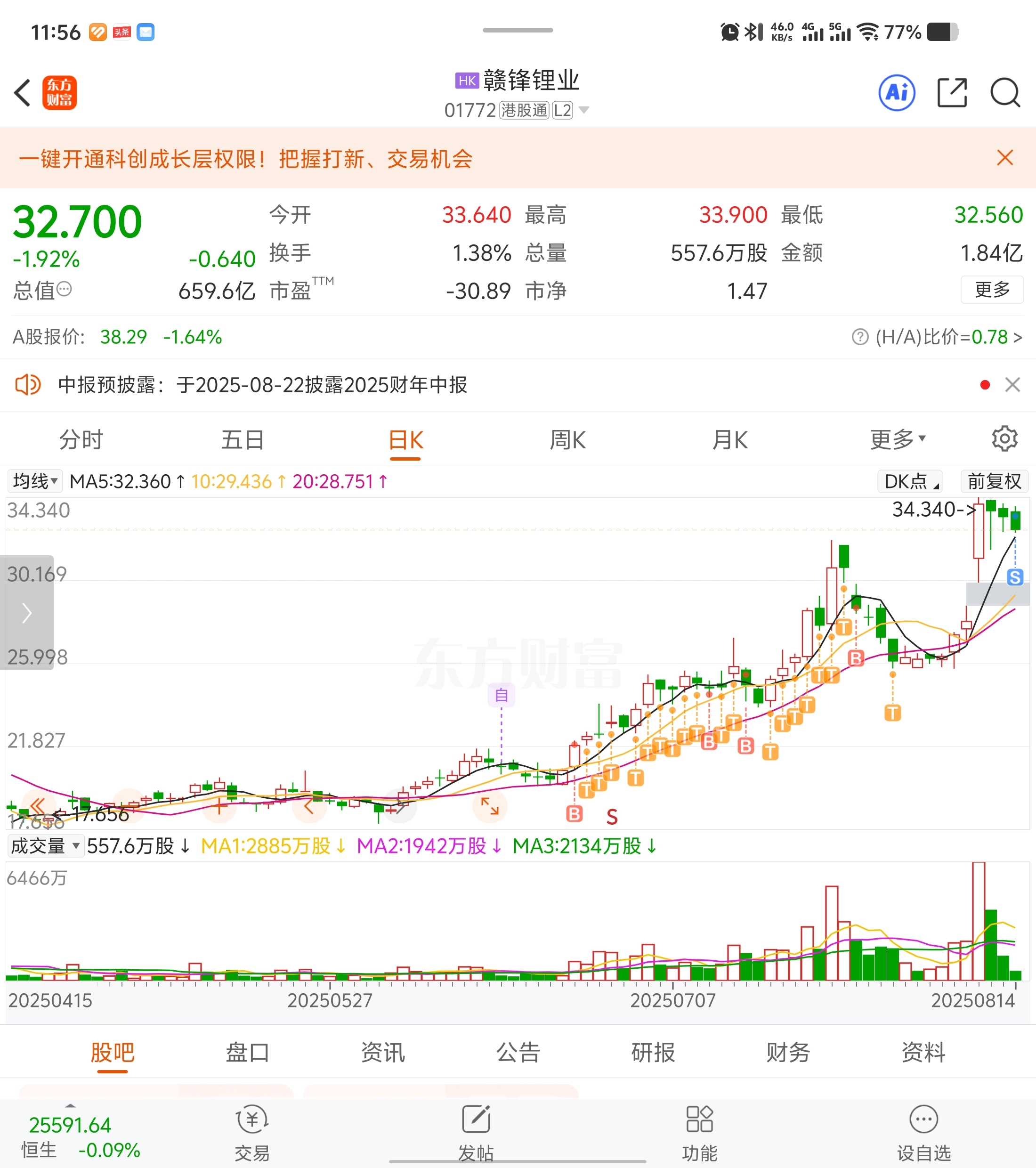Tap the current price 32.700
1036x1168 pixels.
click(77, 222)
